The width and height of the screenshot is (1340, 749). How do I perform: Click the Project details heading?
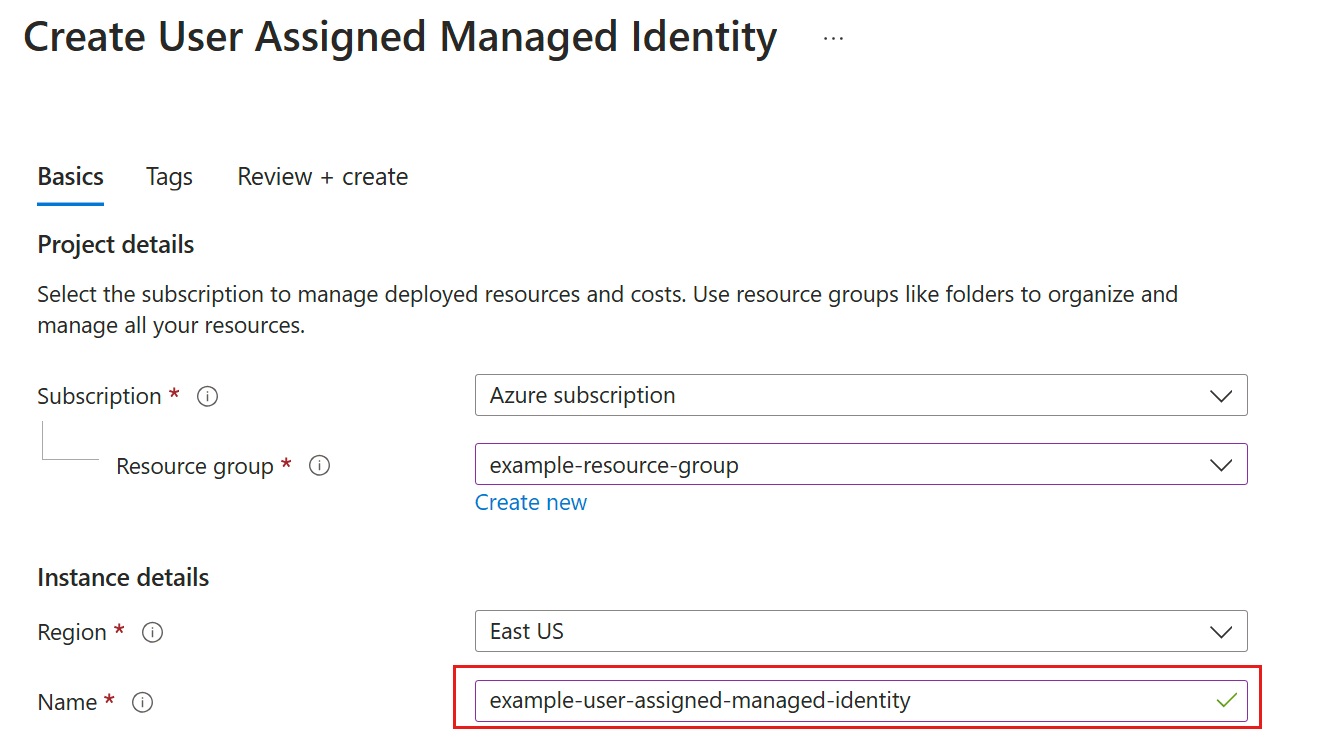point(116,245)
